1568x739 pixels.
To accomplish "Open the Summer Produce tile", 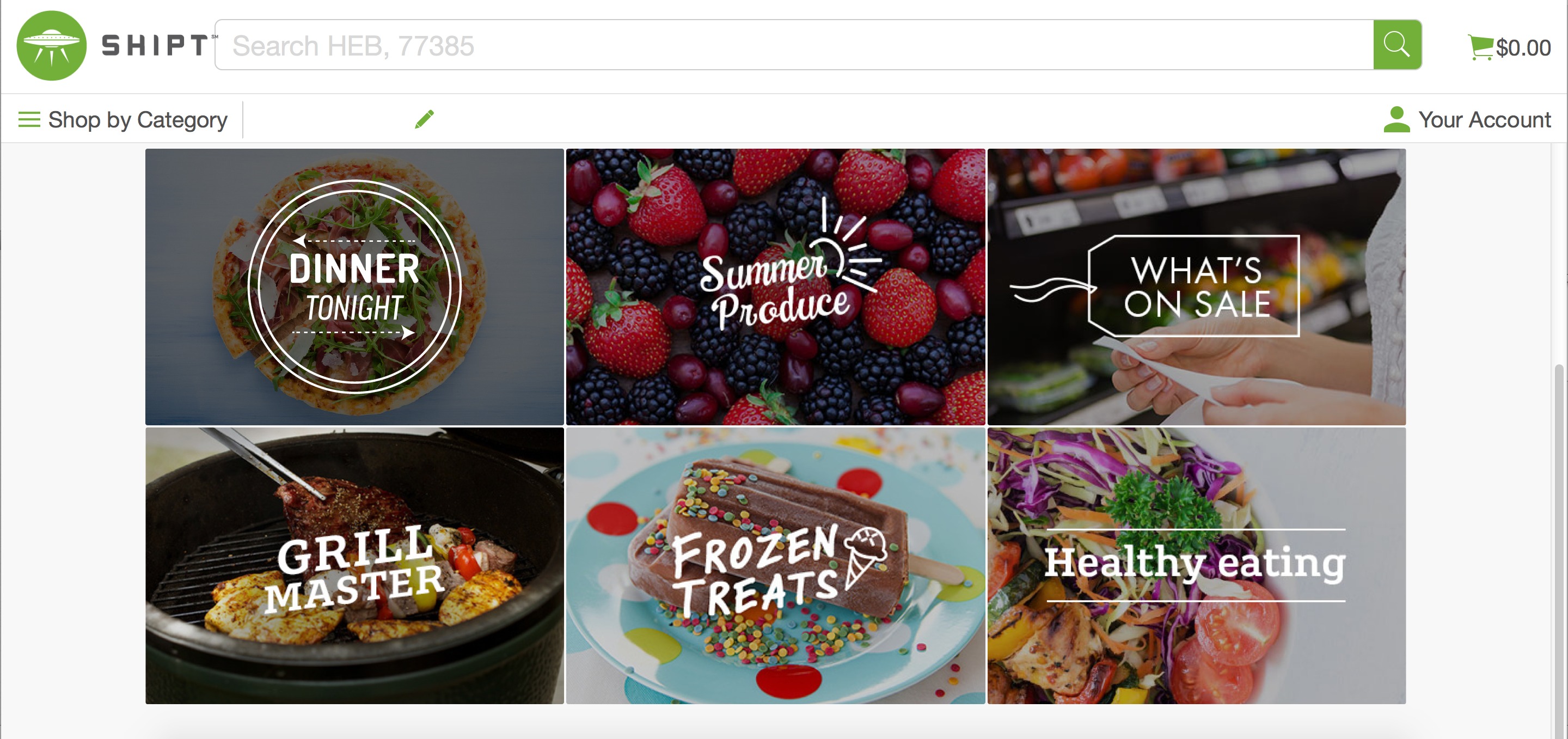I will pos(775,286).
